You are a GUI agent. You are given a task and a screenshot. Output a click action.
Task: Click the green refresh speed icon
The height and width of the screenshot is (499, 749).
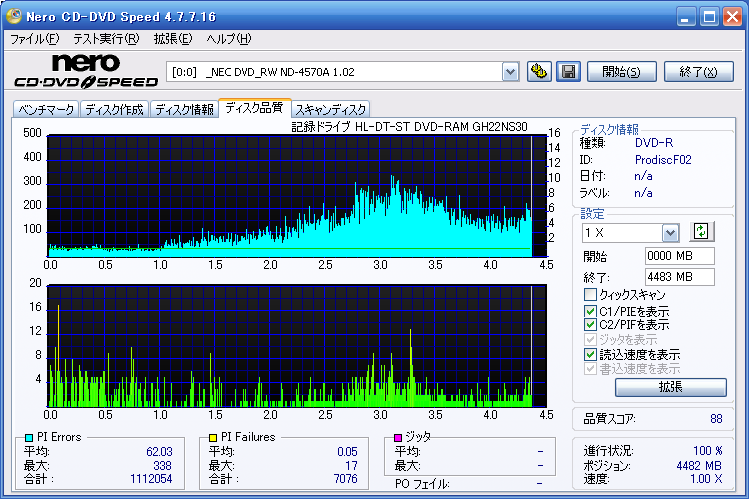(701, 232)
